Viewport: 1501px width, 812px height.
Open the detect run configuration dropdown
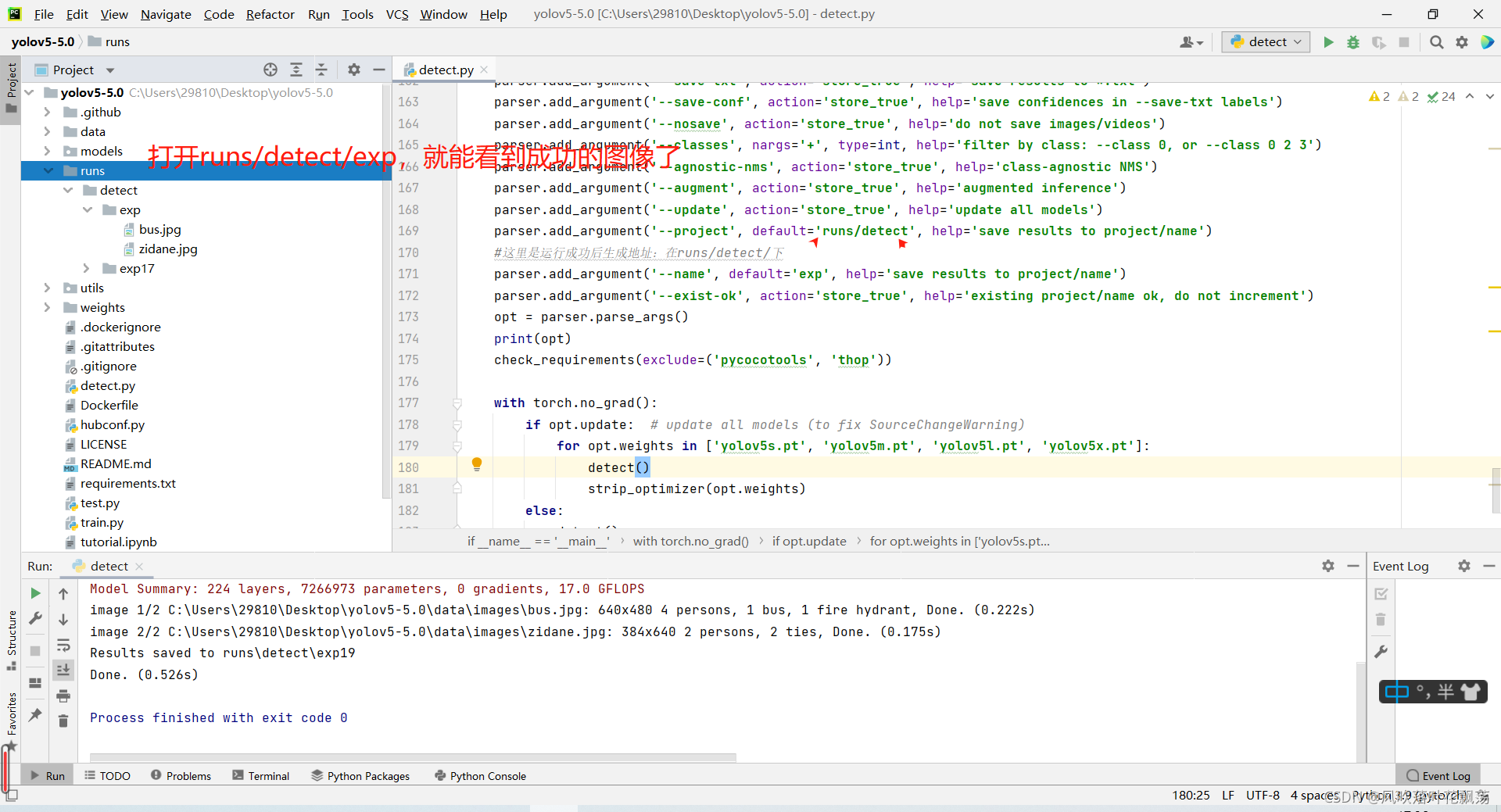click(x=1266, y=42)
